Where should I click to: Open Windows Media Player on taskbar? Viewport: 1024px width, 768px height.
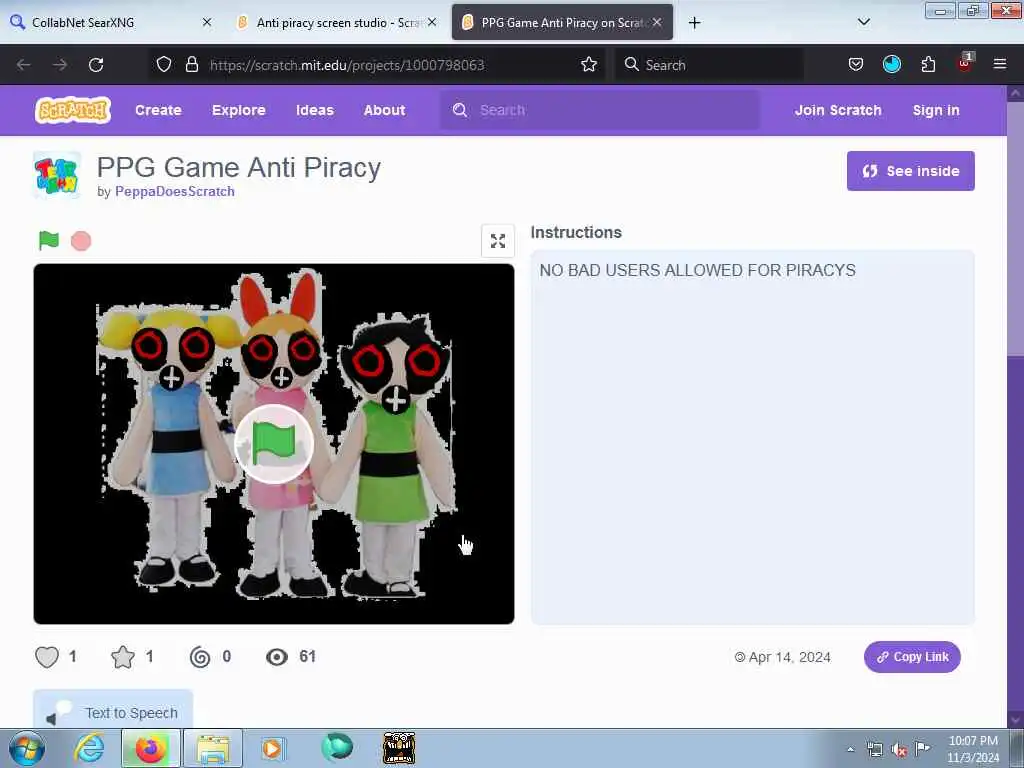click(273, 748)
